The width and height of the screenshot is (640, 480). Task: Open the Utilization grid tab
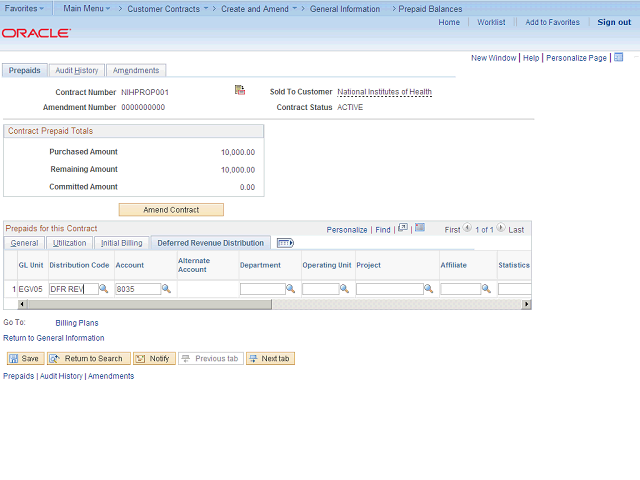[69, 243]
